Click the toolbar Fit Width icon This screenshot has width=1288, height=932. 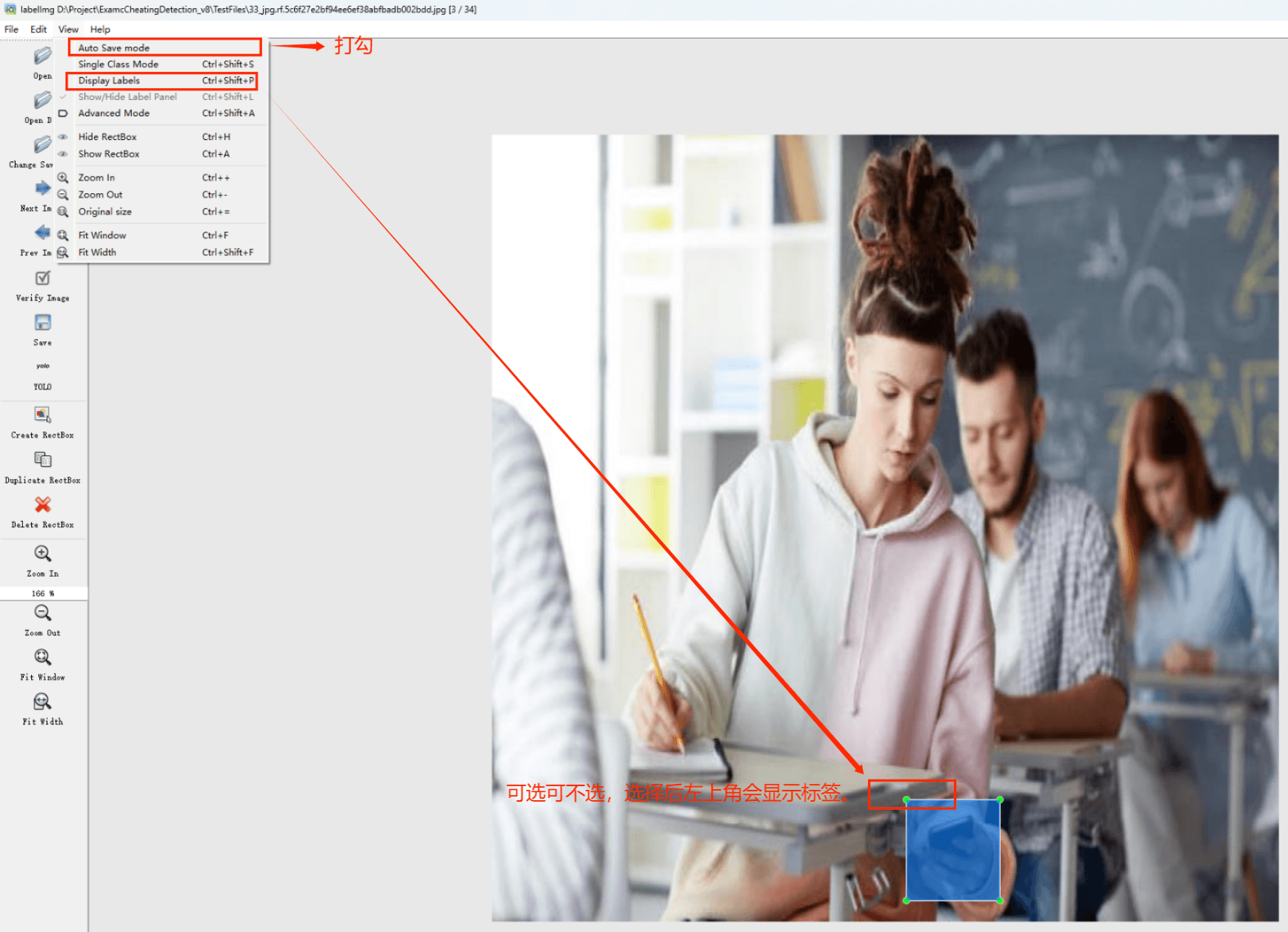(42, 702)
